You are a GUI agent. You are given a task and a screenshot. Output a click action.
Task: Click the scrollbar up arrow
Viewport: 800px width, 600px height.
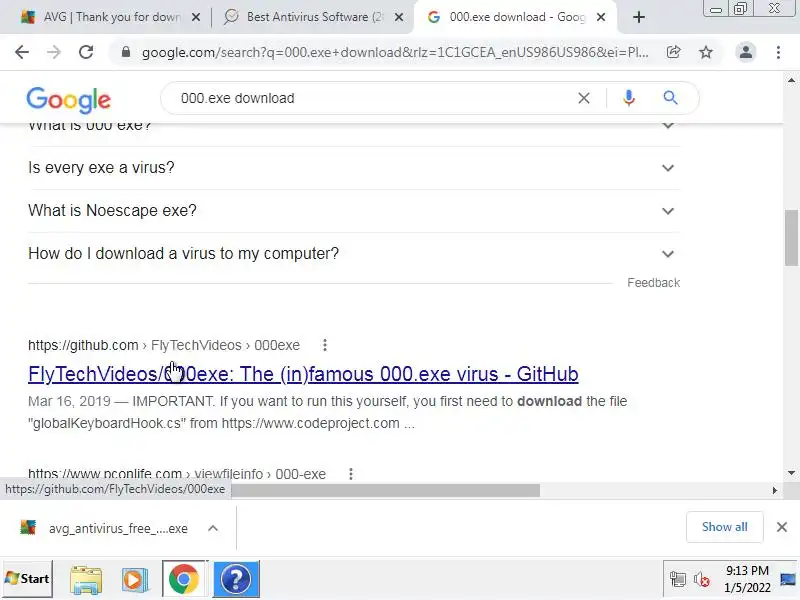[791, 80]
